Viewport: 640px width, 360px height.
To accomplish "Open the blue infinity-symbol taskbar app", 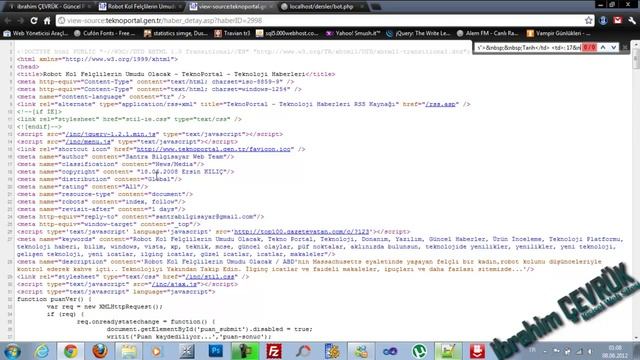I will (x=390, y=351).
